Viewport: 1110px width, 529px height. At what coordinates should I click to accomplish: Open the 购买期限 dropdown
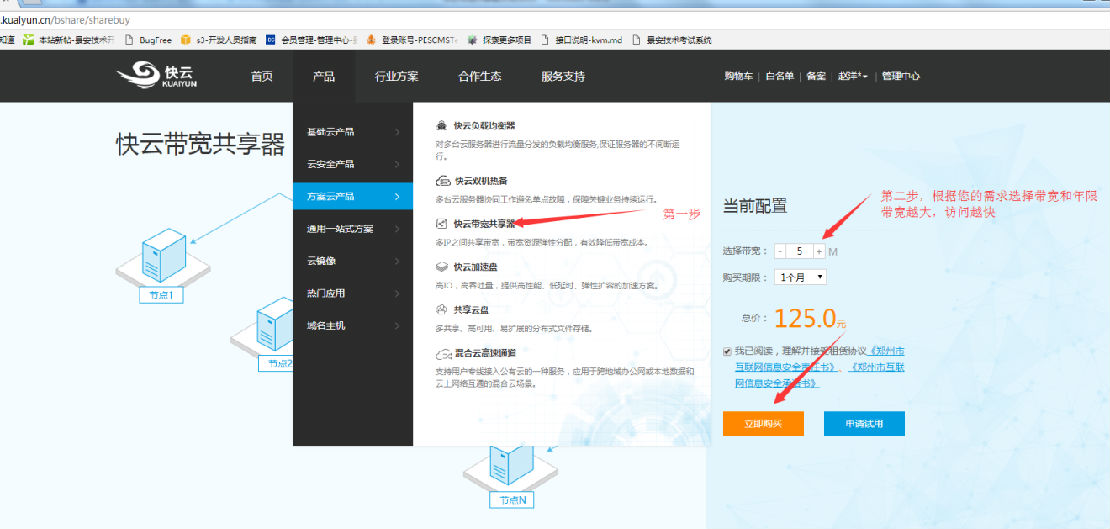pyautogui.click(x=800, y=276)
